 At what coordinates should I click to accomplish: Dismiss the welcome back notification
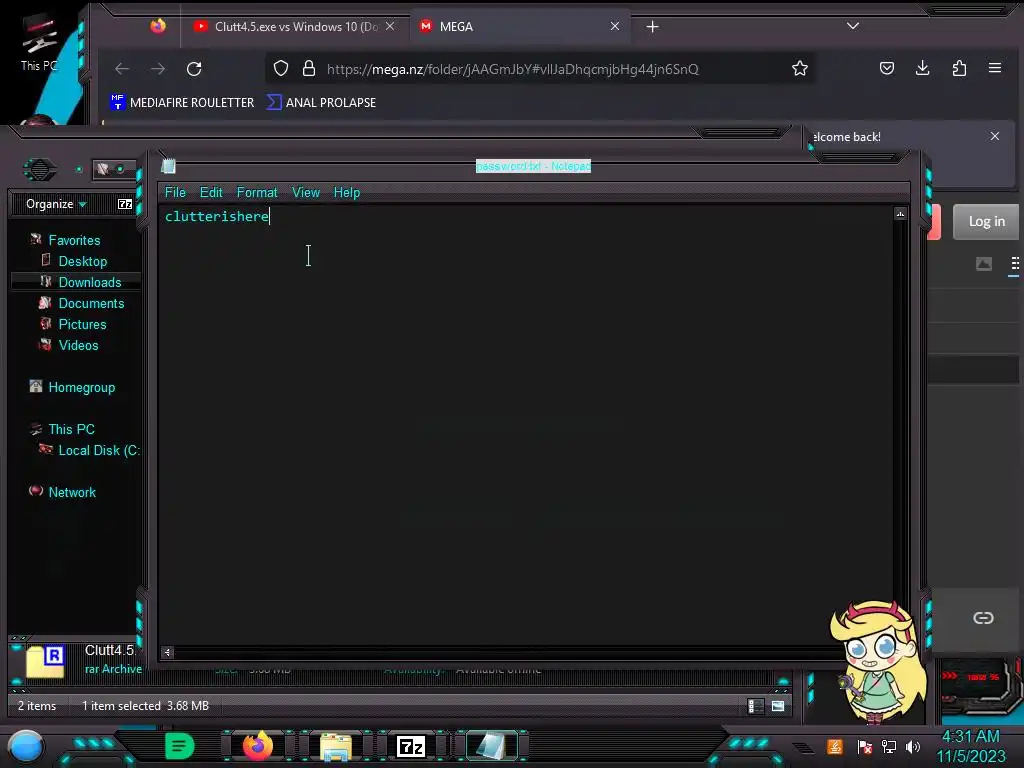click(995, 136)
